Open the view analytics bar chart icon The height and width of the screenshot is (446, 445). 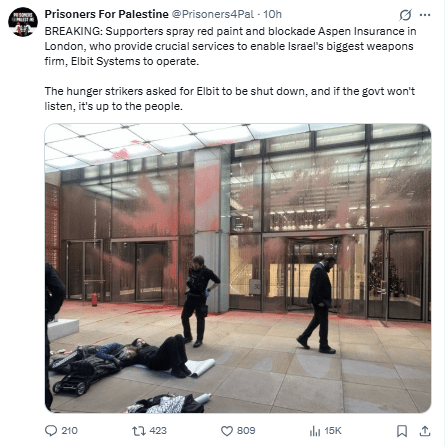[315, 431]
